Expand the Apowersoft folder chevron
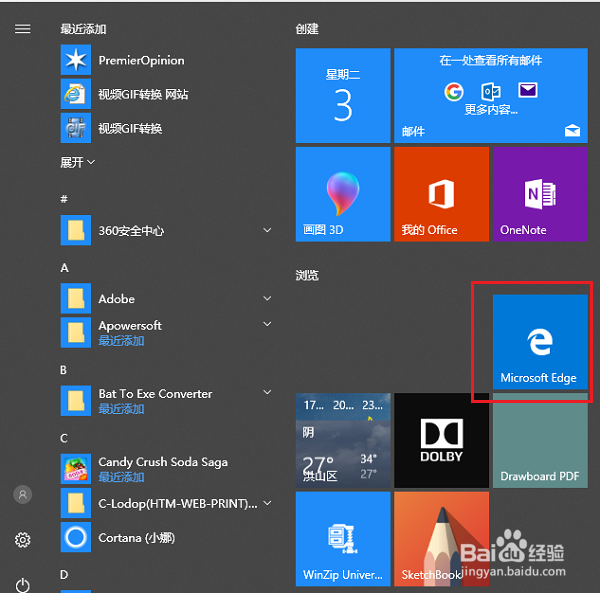The width and height of the screenshot is (600, 593). pos(267,324)
